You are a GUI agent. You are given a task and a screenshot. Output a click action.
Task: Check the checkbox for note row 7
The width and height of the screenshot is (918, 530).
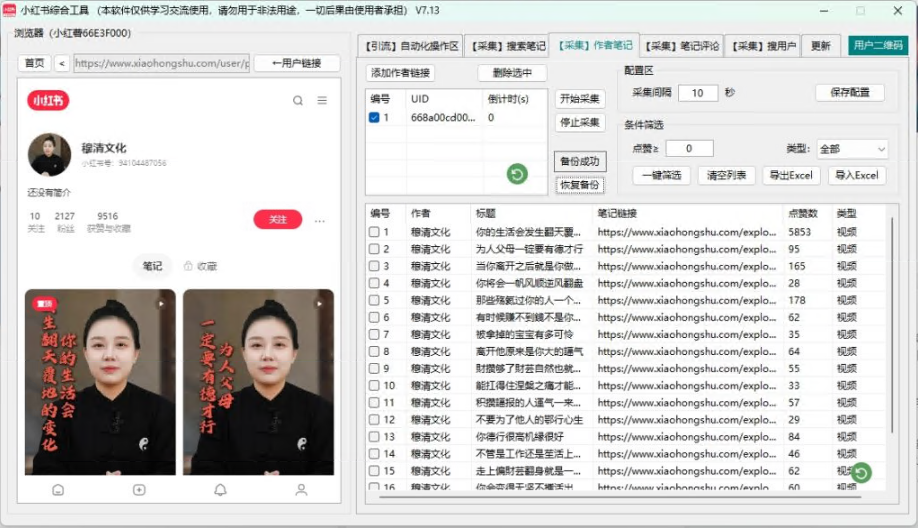click(374, 334)
